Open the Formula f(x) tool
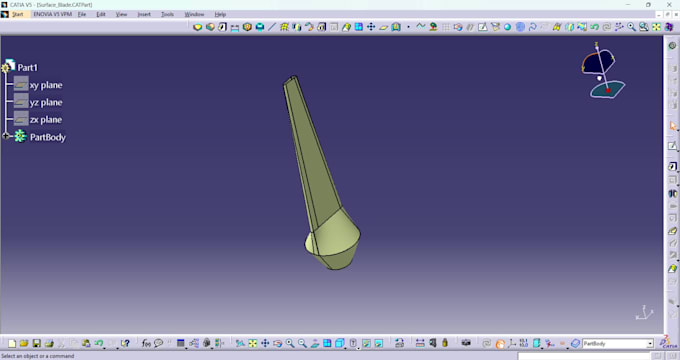Viewport: 680px width, 360px height. click(146, 344)
